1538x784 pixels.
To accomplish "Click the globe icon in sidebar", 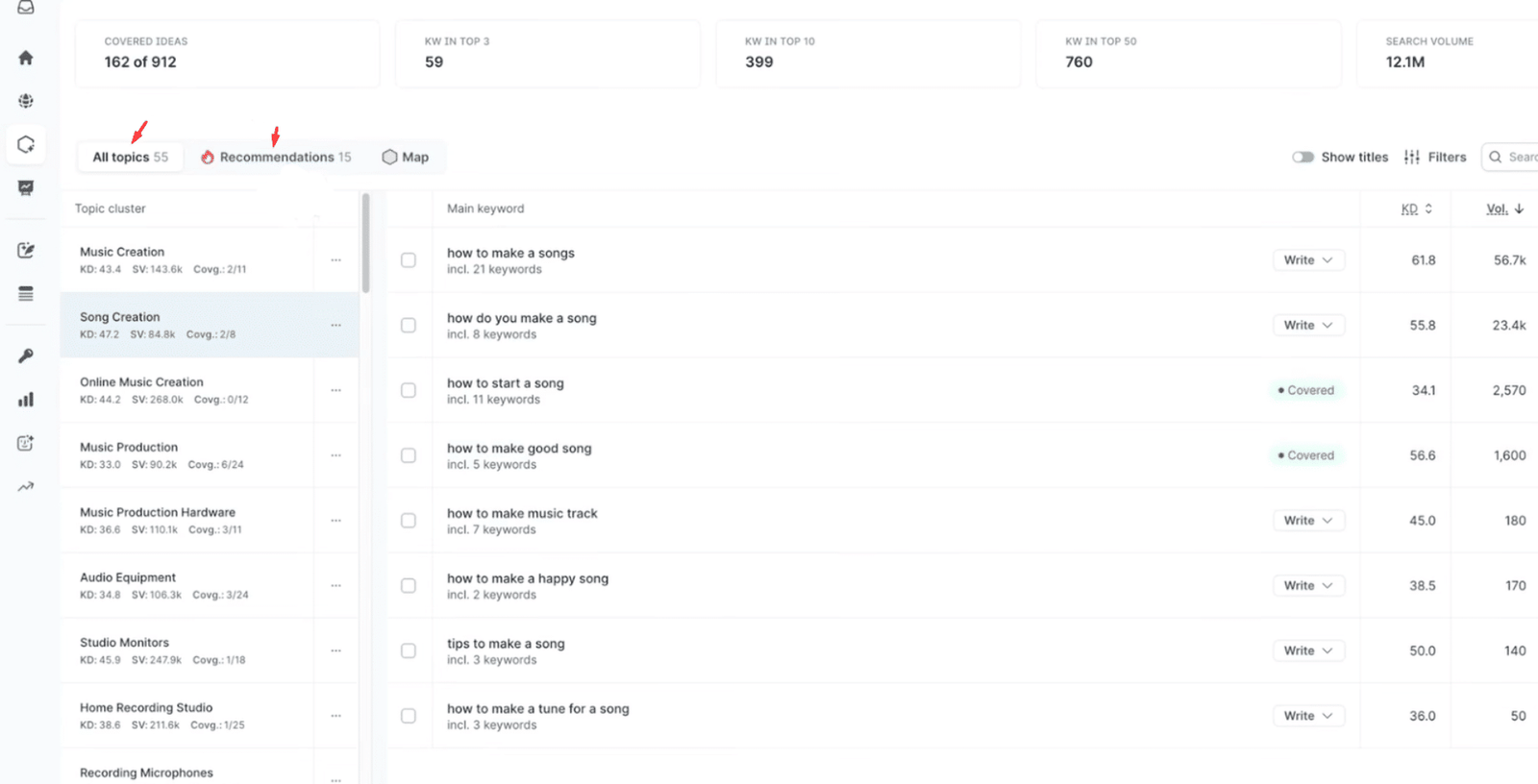I will 26,101.
